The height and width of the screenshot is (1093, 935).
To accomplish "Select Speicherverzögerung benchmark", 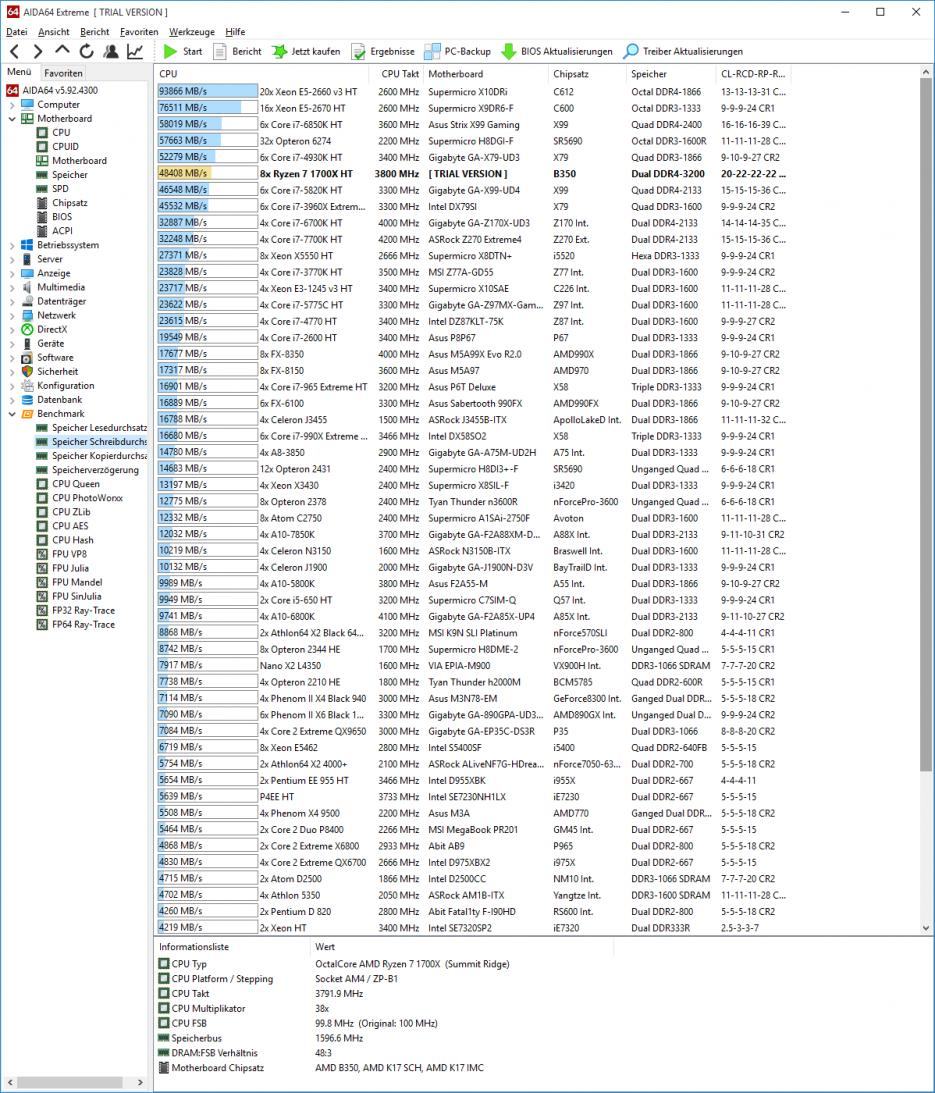I will pyautogui.click(x=95, y=470).
